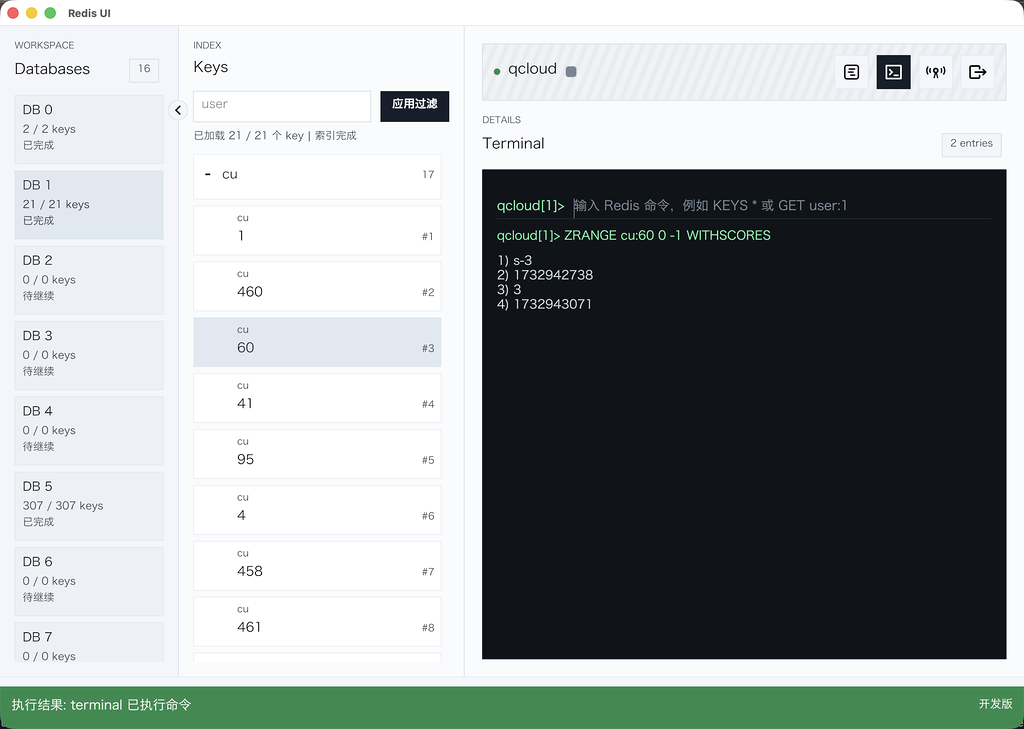Viewport: 1024px width, 729px height.
Task: Click the gray square next to qcloud
Action: pyautogui.click(x=571, y=72)
